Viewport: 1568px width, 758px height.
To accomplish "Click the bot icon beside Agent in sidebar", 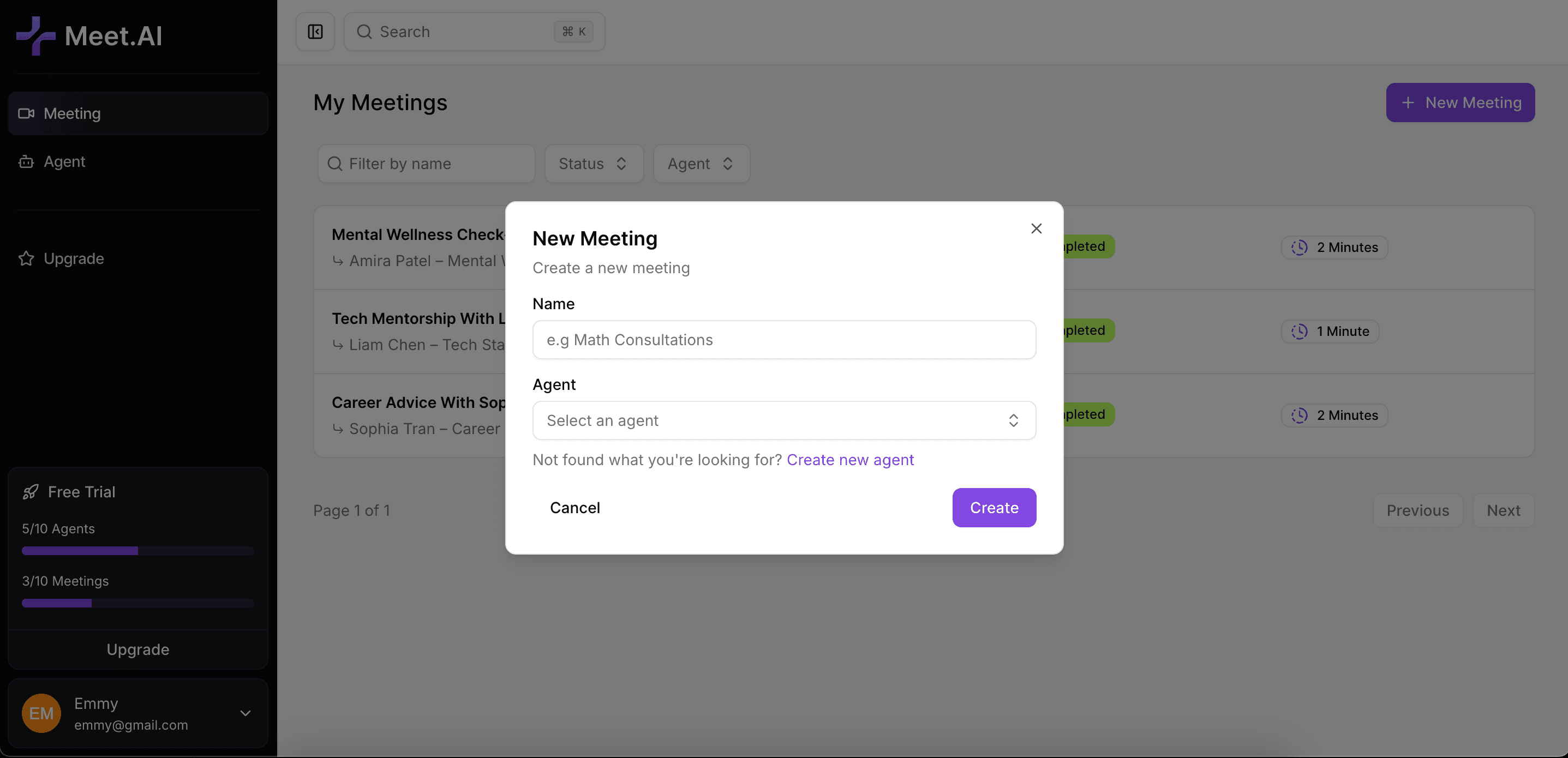I will pos(26,161).
